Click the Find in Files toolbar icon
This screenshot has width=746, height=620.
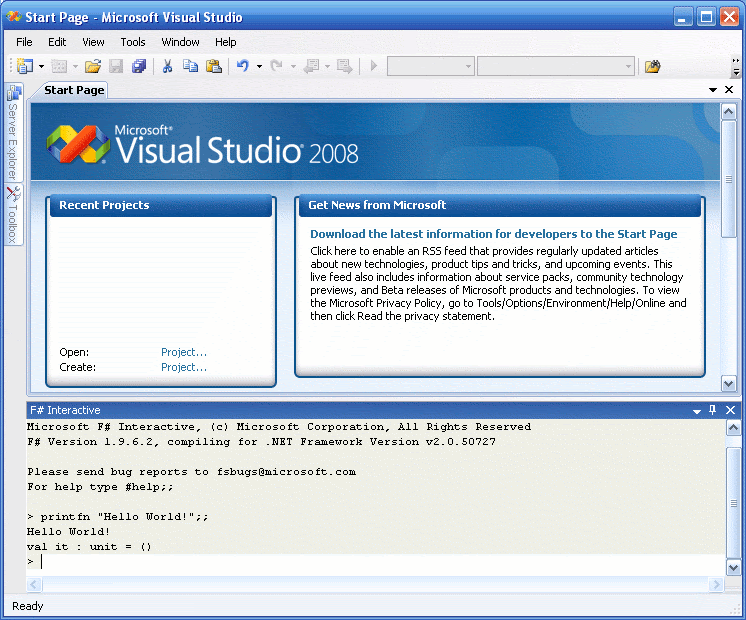[x=653, y=66]
